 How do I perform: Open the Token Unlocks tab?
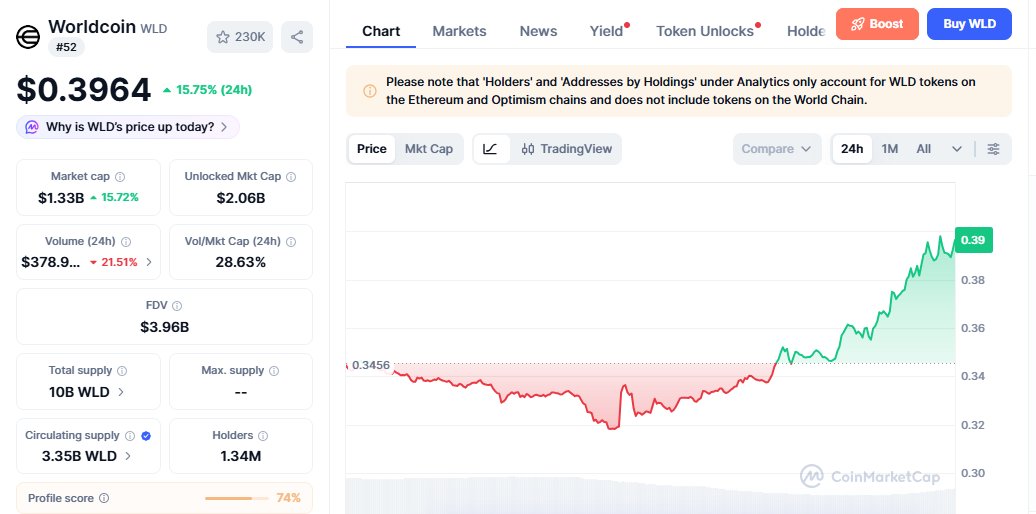point(705,31)
